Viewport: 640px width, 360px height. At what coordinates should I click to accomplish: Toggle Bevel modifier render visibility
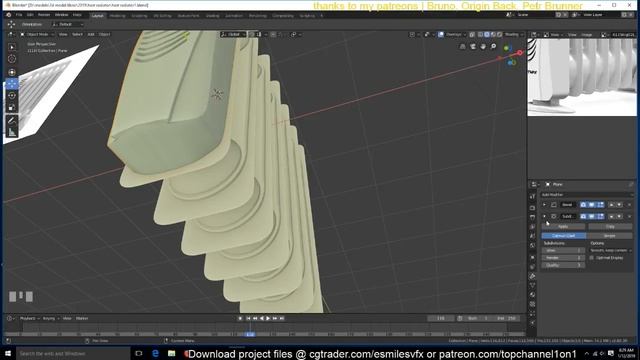pos(583,205)
